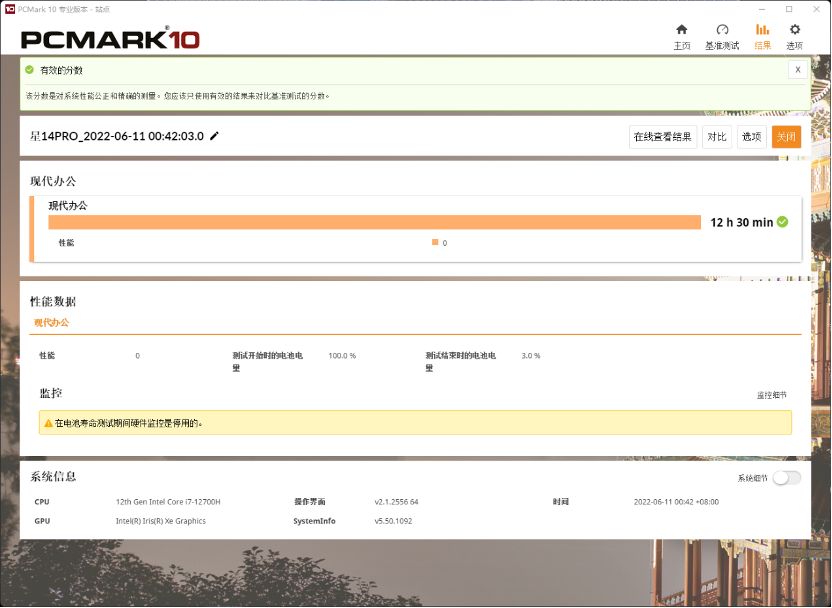Click the orange 关闭 button
This screenshot has height=608, width=832.
(x=786, y=137)
